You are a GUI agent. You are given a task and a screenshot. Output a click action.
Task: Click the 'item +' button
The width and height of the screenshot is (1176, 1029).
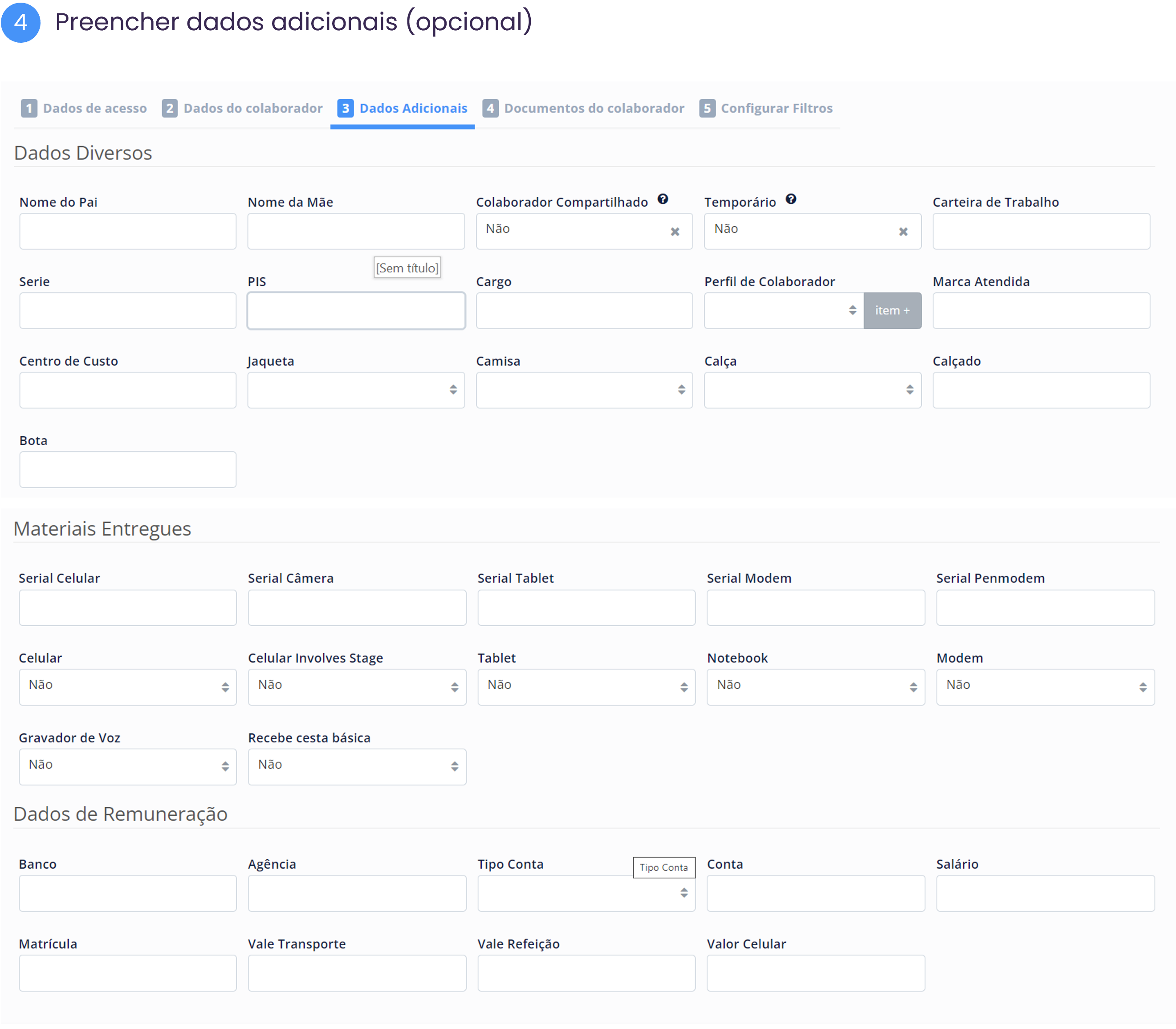pyautogui.click(x=892, y=311)
